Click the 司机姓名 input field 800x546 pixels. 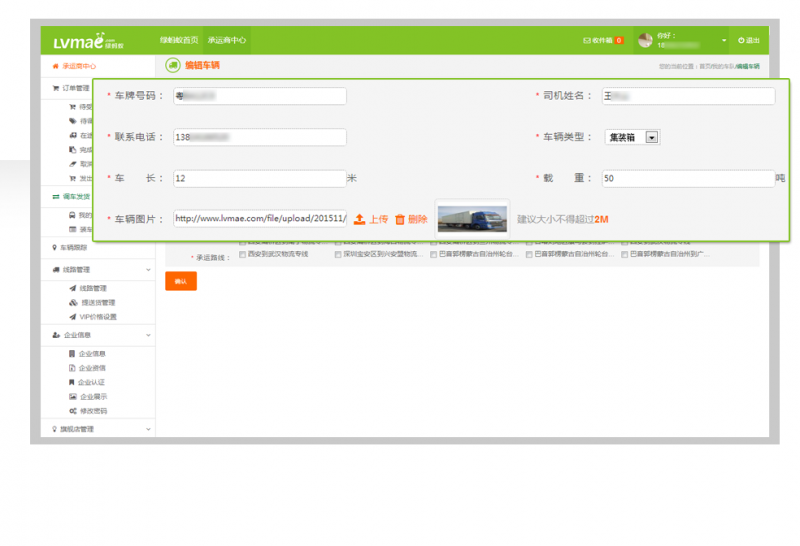688,96
